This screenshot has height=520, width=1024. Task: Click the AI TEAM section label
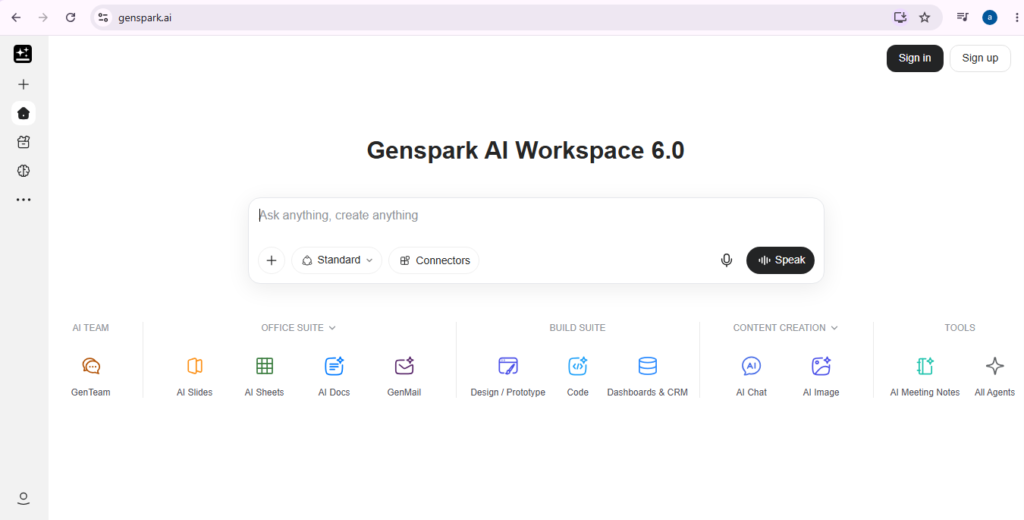(x=91, y=328)
